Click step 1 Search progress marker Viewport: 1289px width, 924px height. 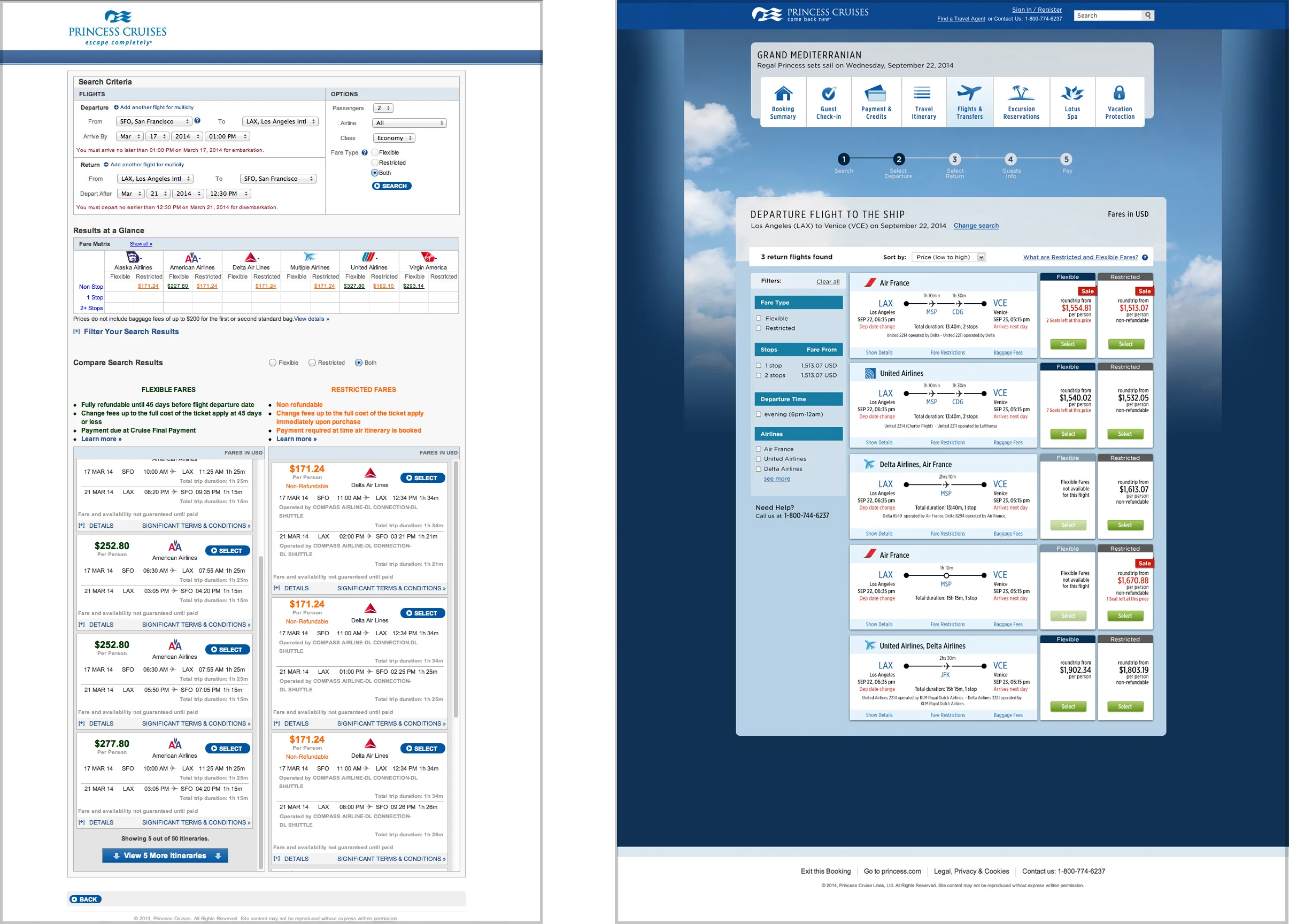(844, 159)
